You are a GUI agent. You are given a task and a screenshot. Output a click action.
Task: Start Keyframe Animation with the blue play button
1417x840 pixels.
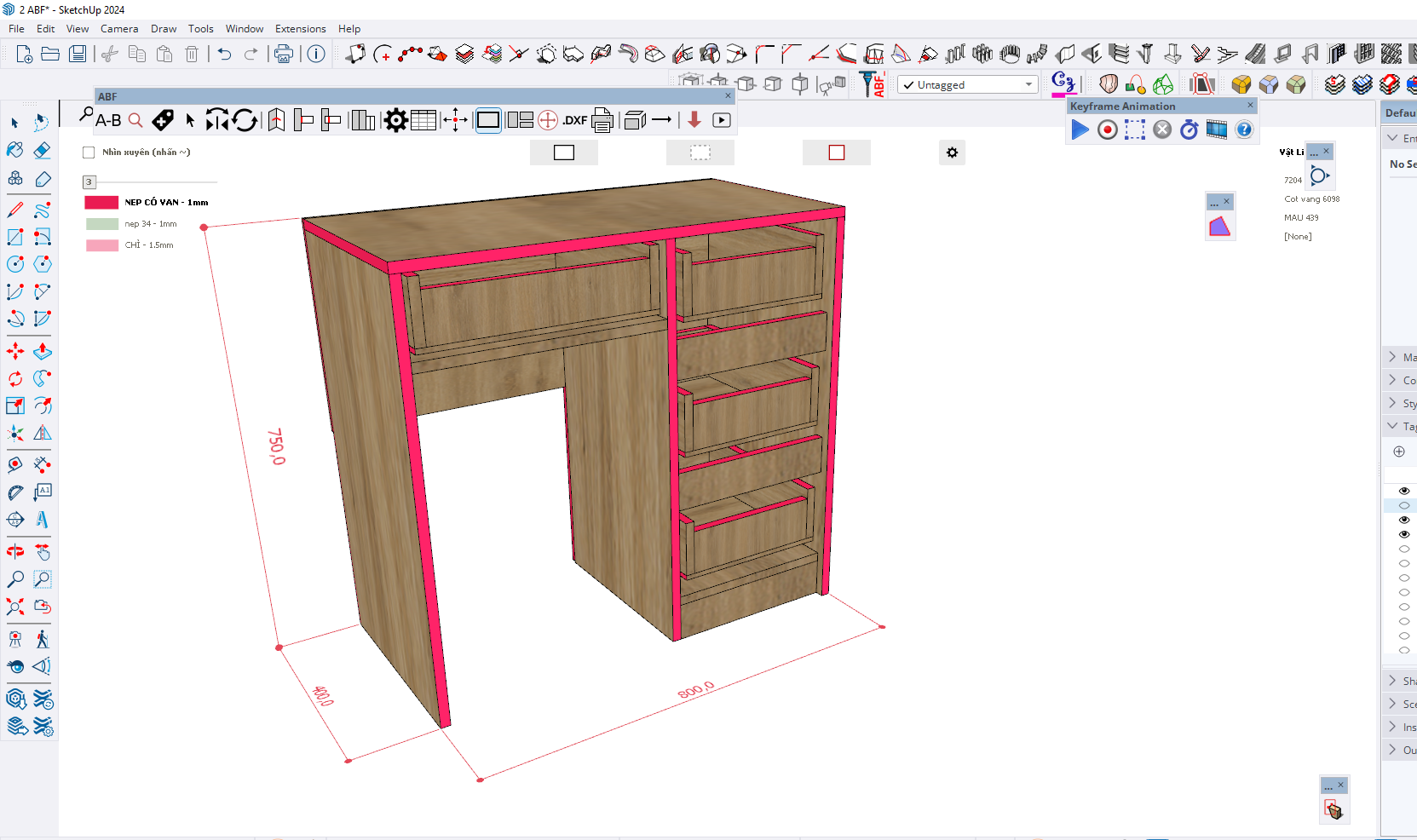click(1080, 129)
